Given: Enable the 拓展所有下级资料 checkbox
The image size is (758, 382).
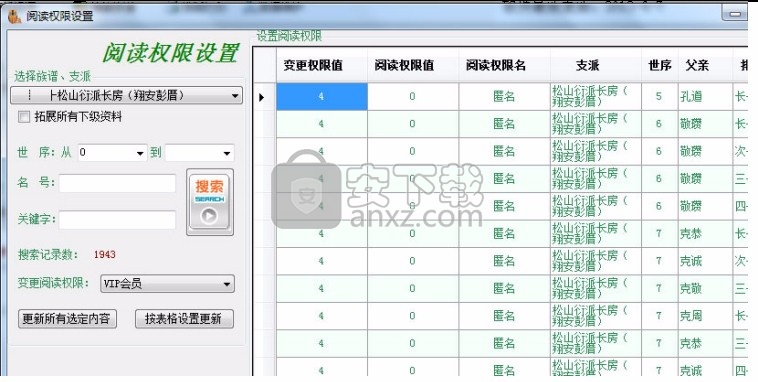Looking at the screenshot, I should point(24,117).
